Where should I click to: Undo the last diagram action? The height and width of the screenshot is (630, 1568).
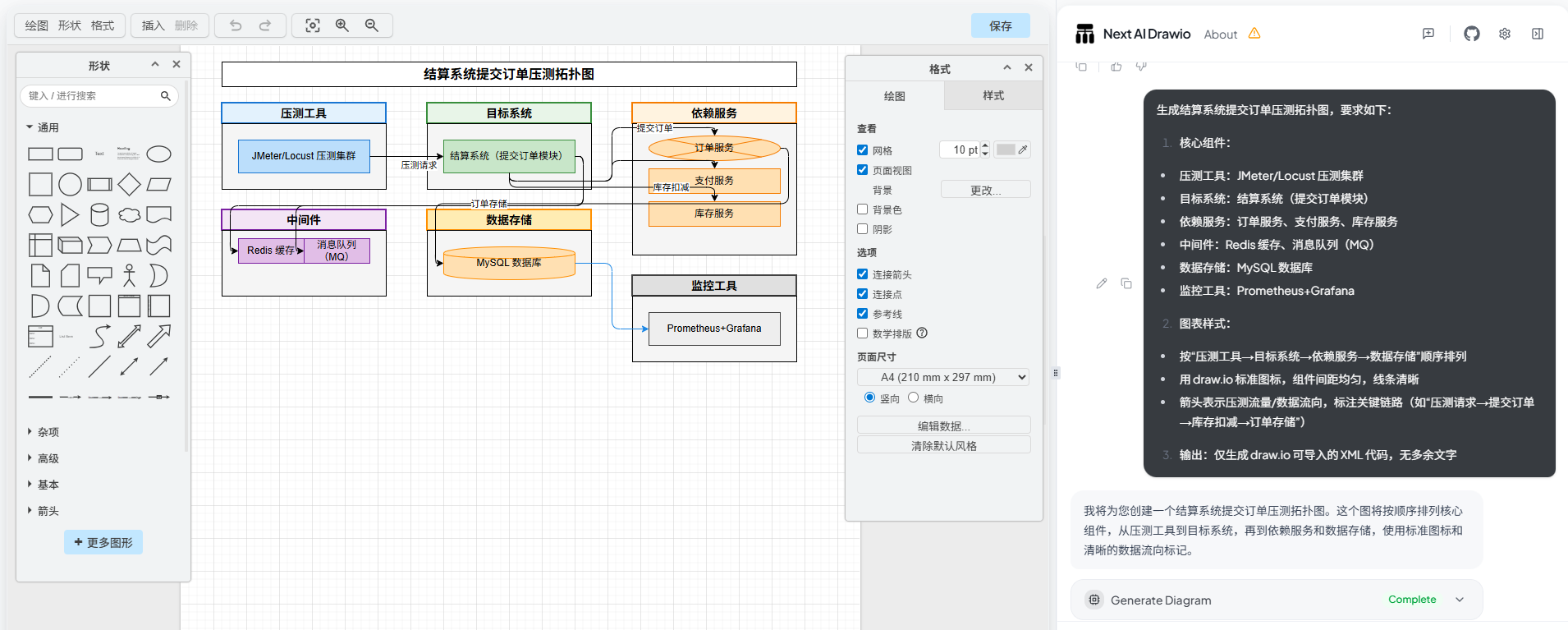(x=236, y=25)
